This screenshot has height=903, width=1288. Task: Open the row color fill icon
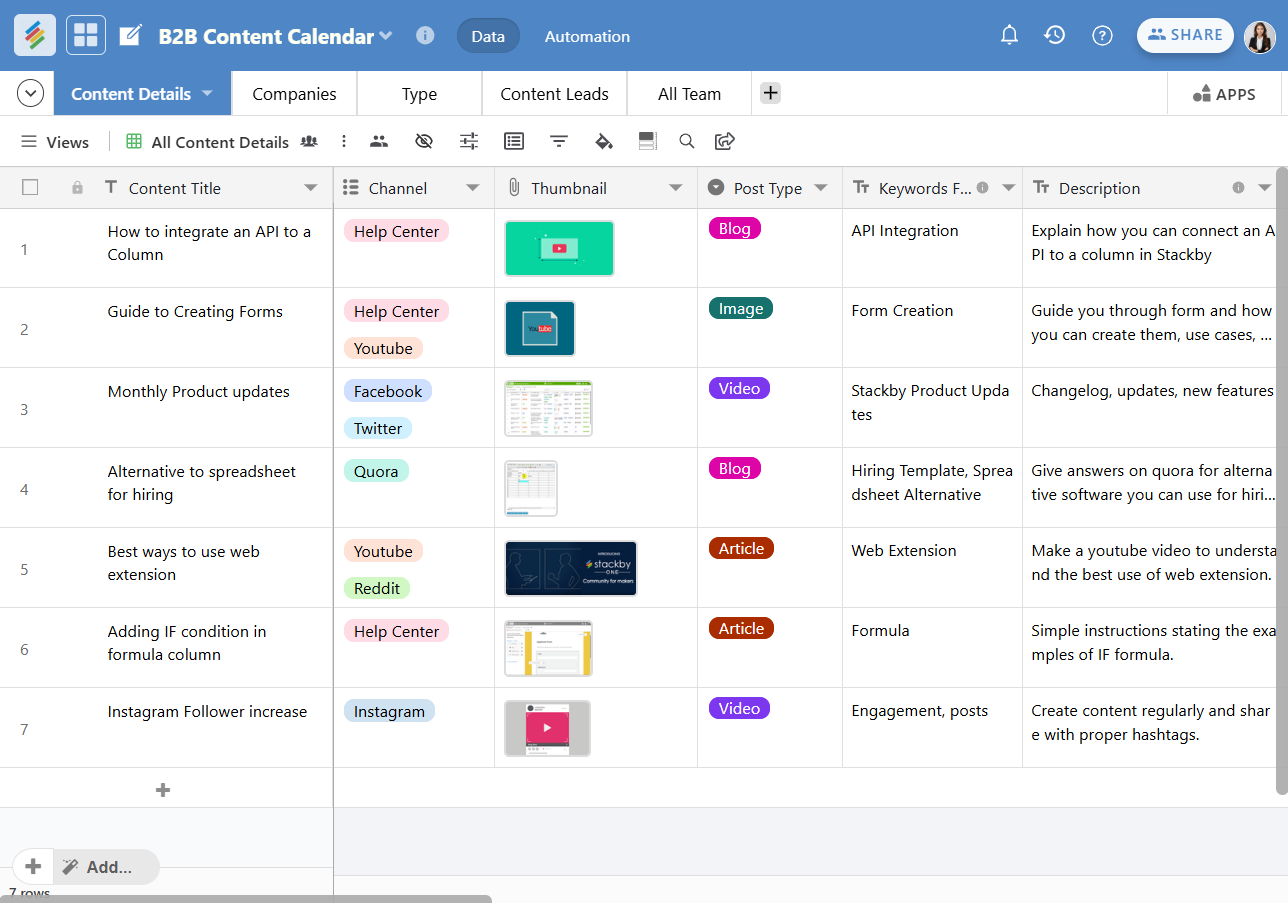coord(603,141)
